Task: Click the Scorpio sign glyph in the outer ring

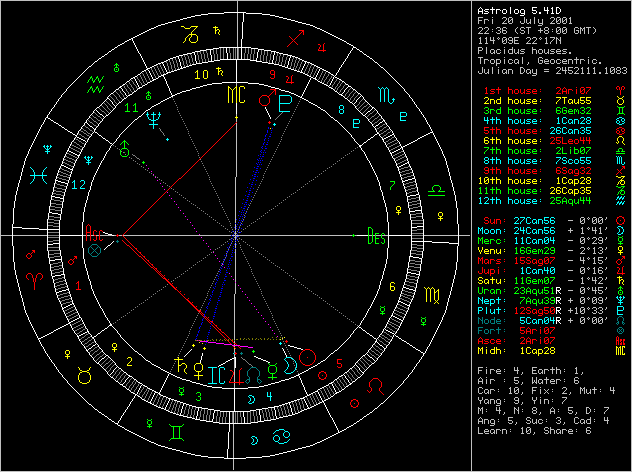Action: coord(387,95)
